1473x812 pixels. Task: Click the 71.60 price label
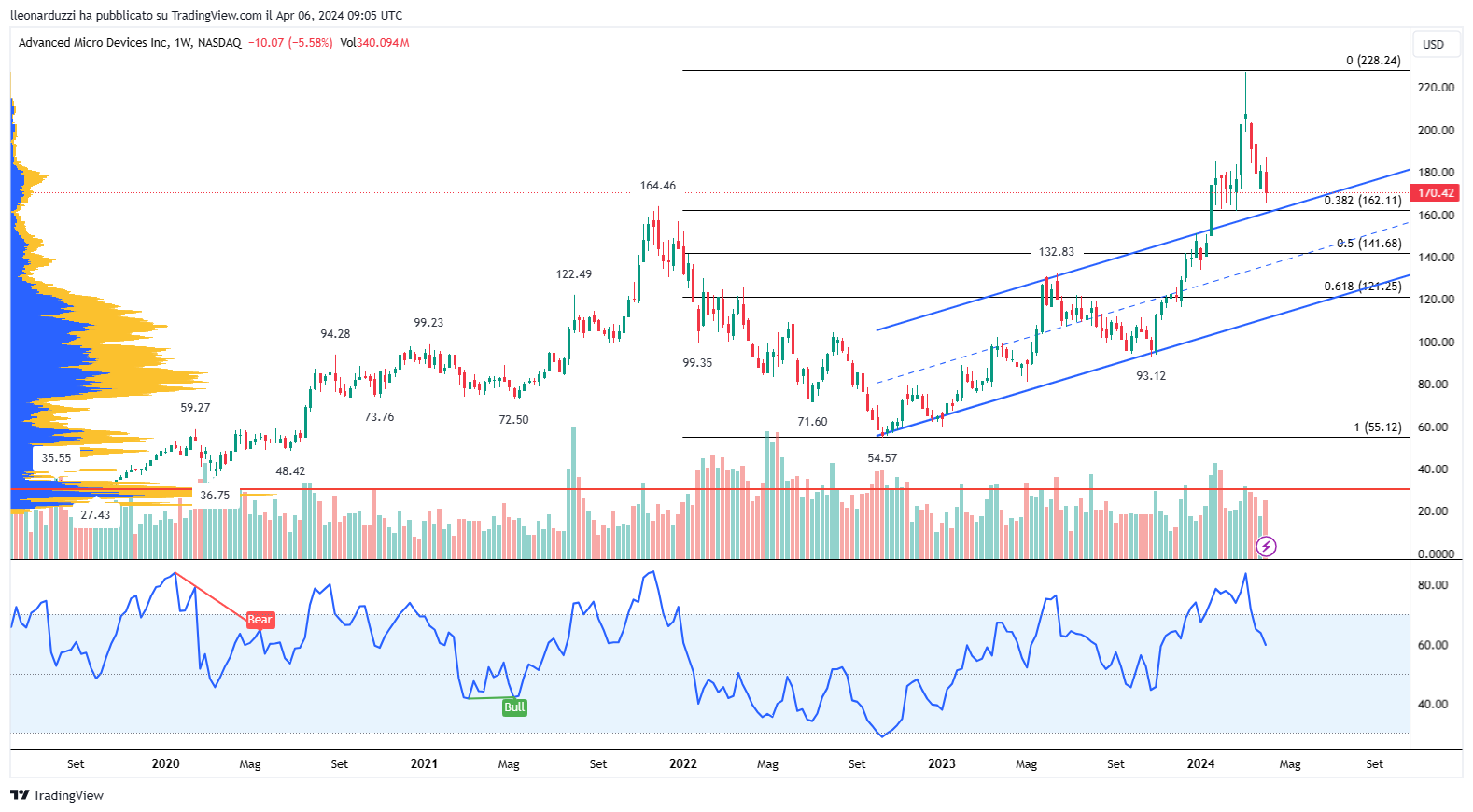(x=812, y=422)
